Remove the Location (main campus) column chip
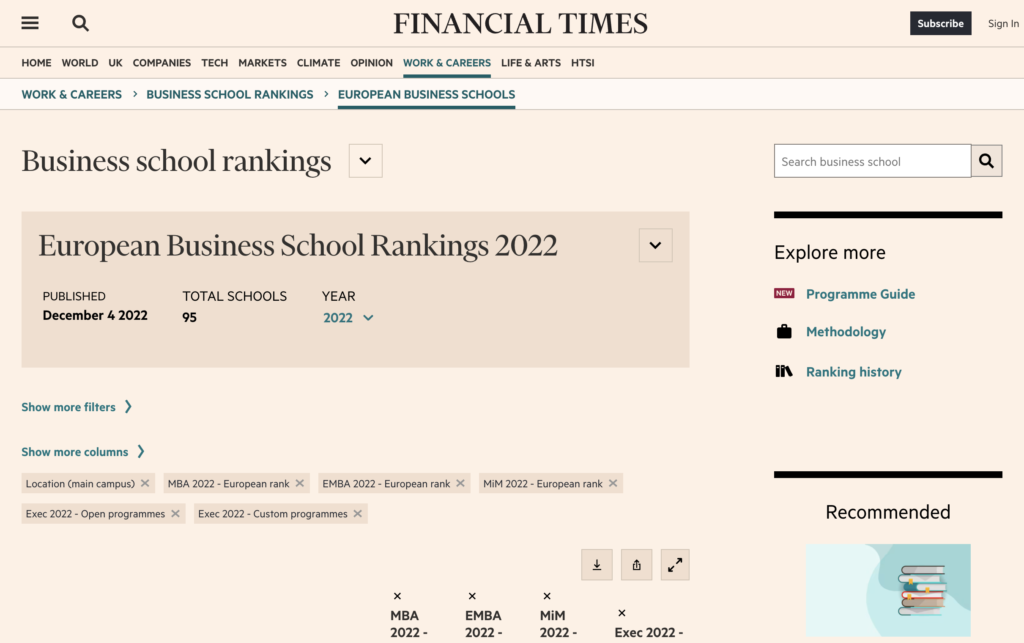The height and width of the screenshot is (643, 1024). [x=145, y=483]
